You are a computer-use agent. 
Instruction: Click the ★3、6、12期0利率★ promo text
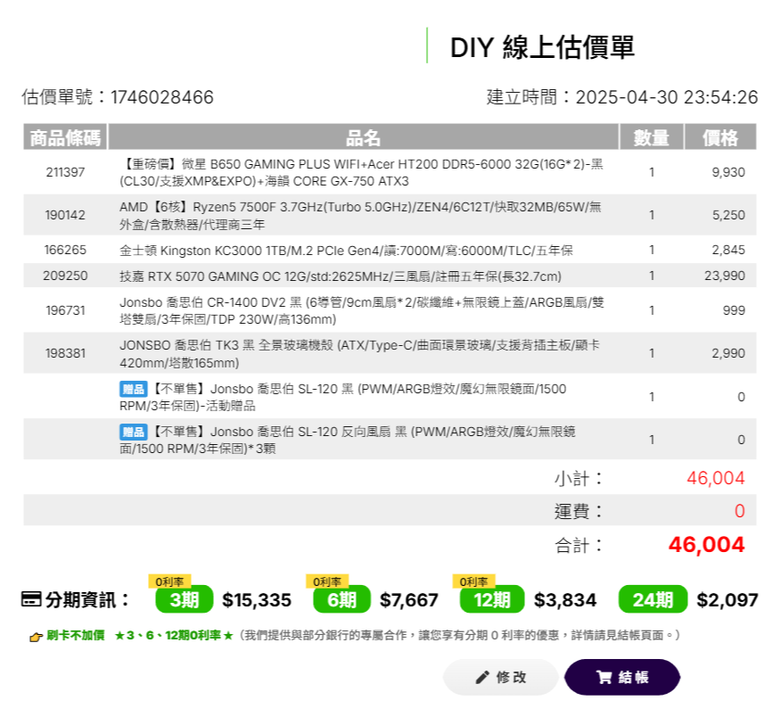click(x=174, y=635)
